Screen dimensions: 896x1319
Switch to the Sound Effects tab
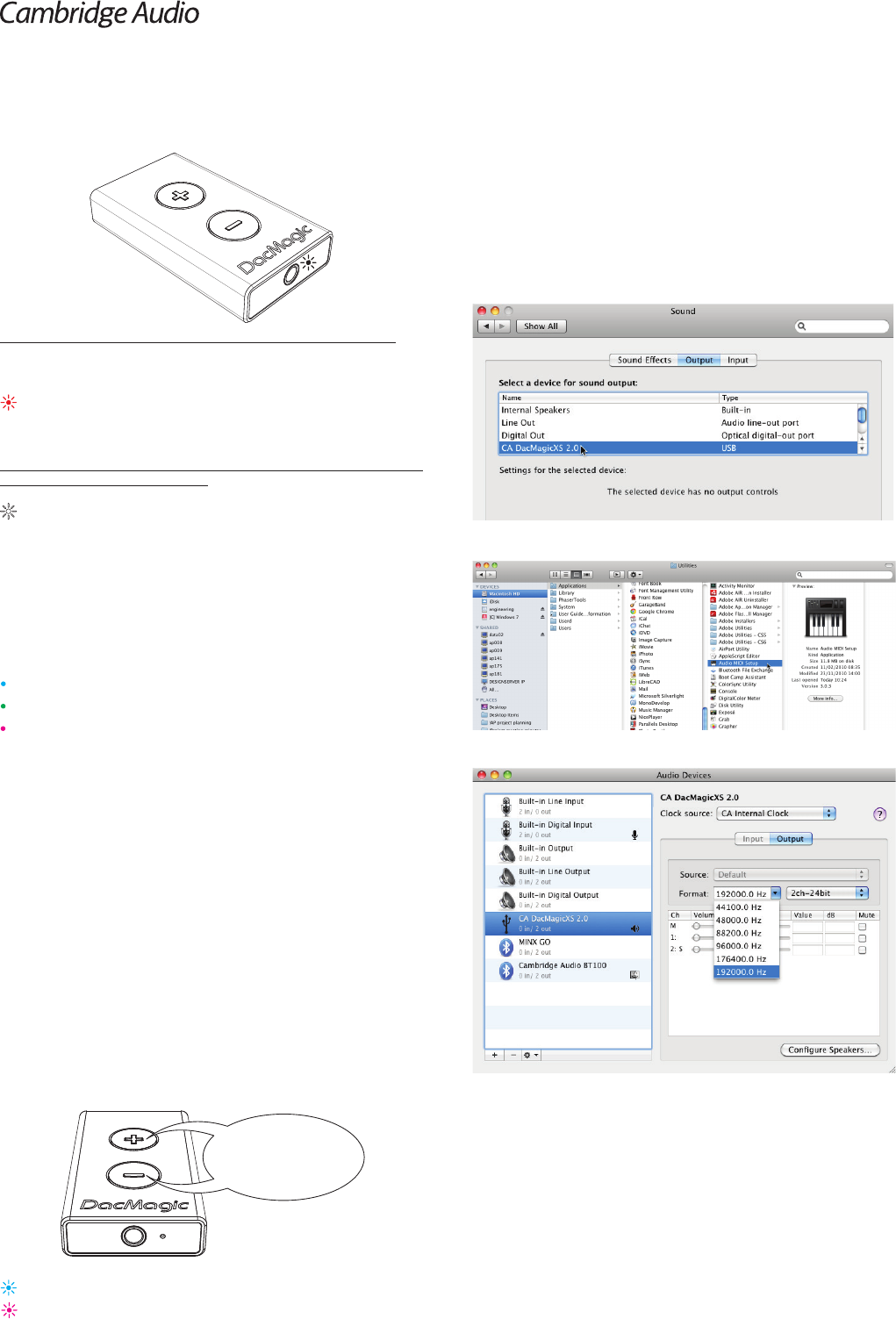tap(644, 360)
